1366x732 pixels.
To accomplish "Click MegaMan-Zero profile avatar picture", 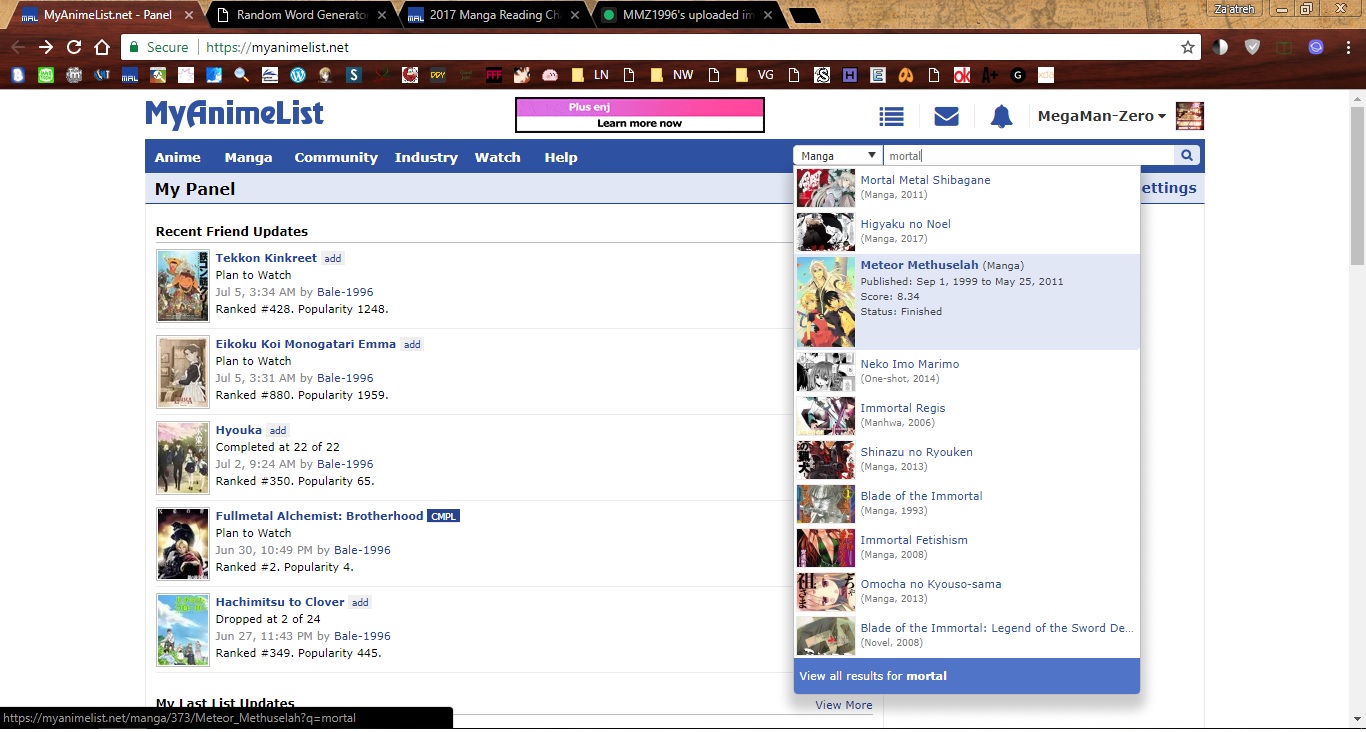I will [1189, 116].
